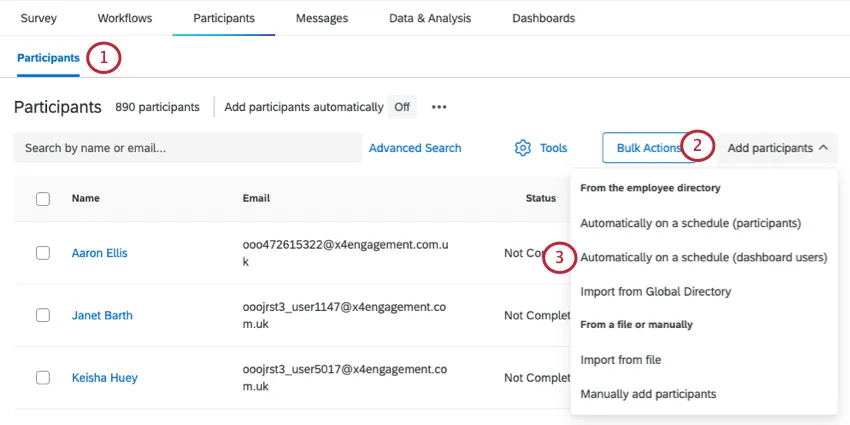Toggle Add participants automatically switch
This screenshot has height=425, width=850.
401,107
